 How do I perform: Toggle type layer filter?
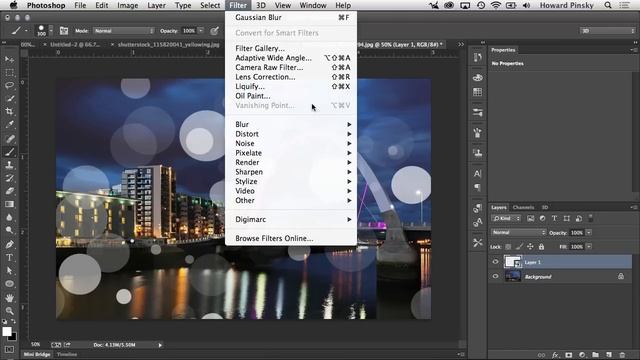[554, 218]
